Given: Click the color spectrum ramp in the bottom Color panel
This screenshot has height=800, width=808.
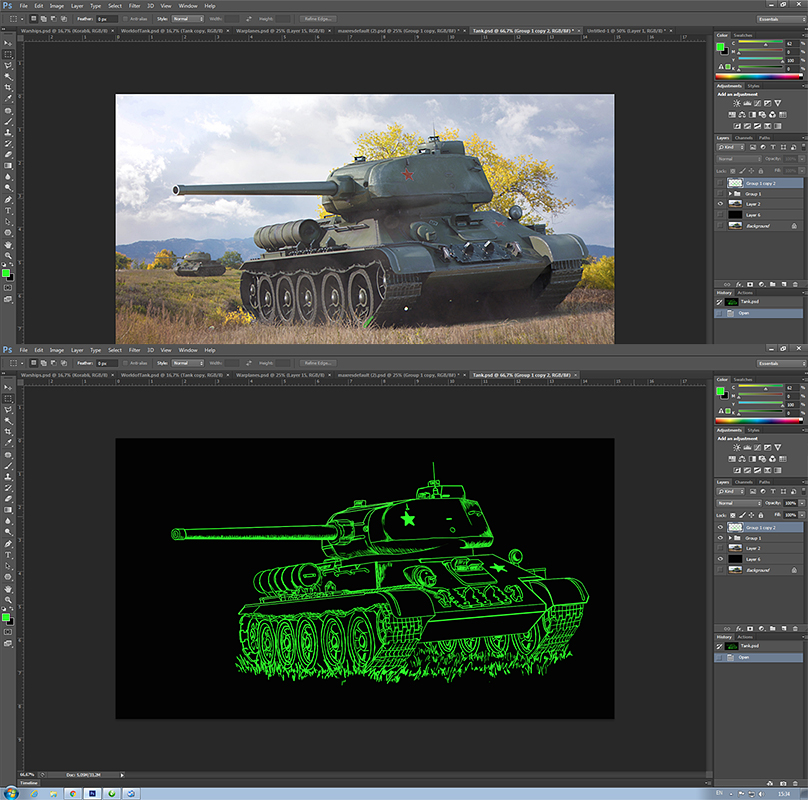Looking at the screenshot, I should coord(759,421).
